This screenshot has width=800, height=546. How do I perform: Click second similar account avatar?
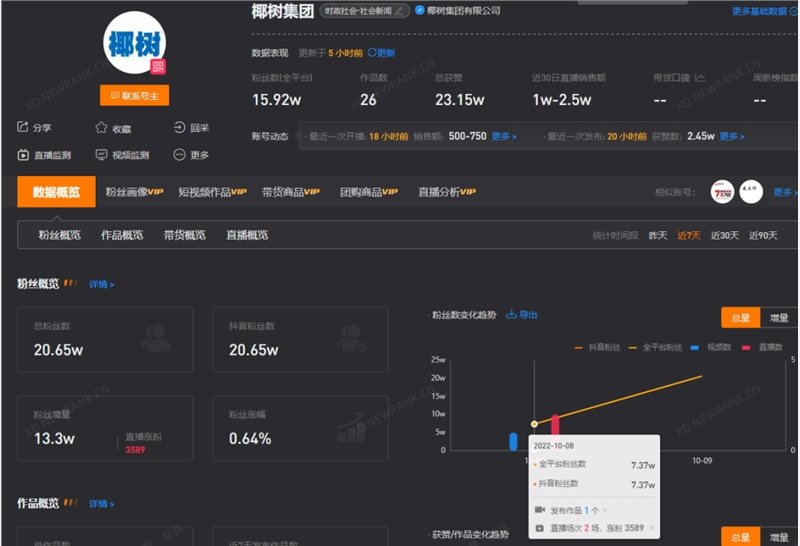tap(751, 192)
